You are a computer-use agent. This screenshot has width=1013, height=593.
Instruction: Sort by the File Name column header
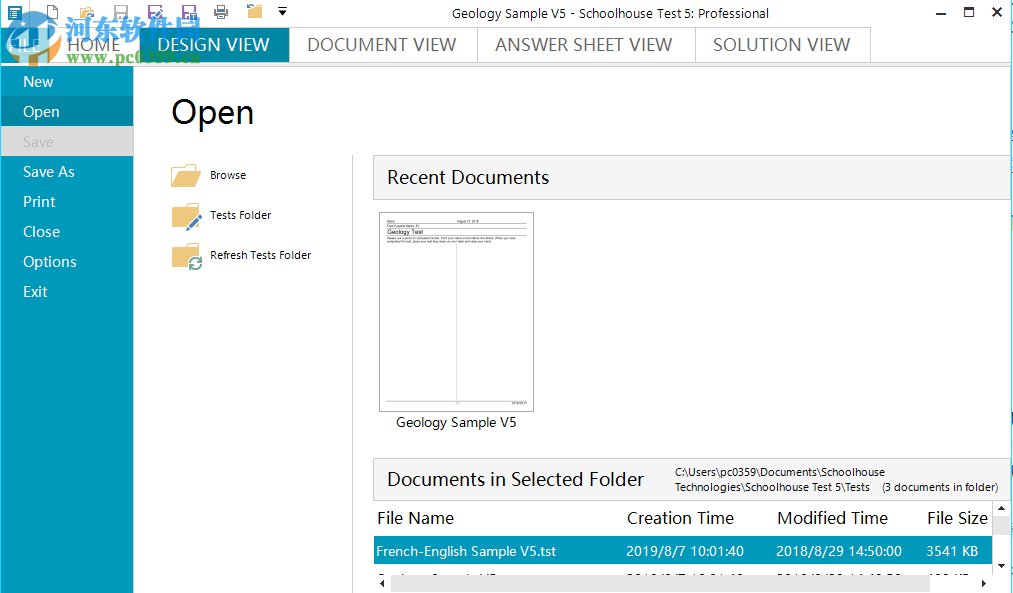pyautogui.click(x=415, y=518)
